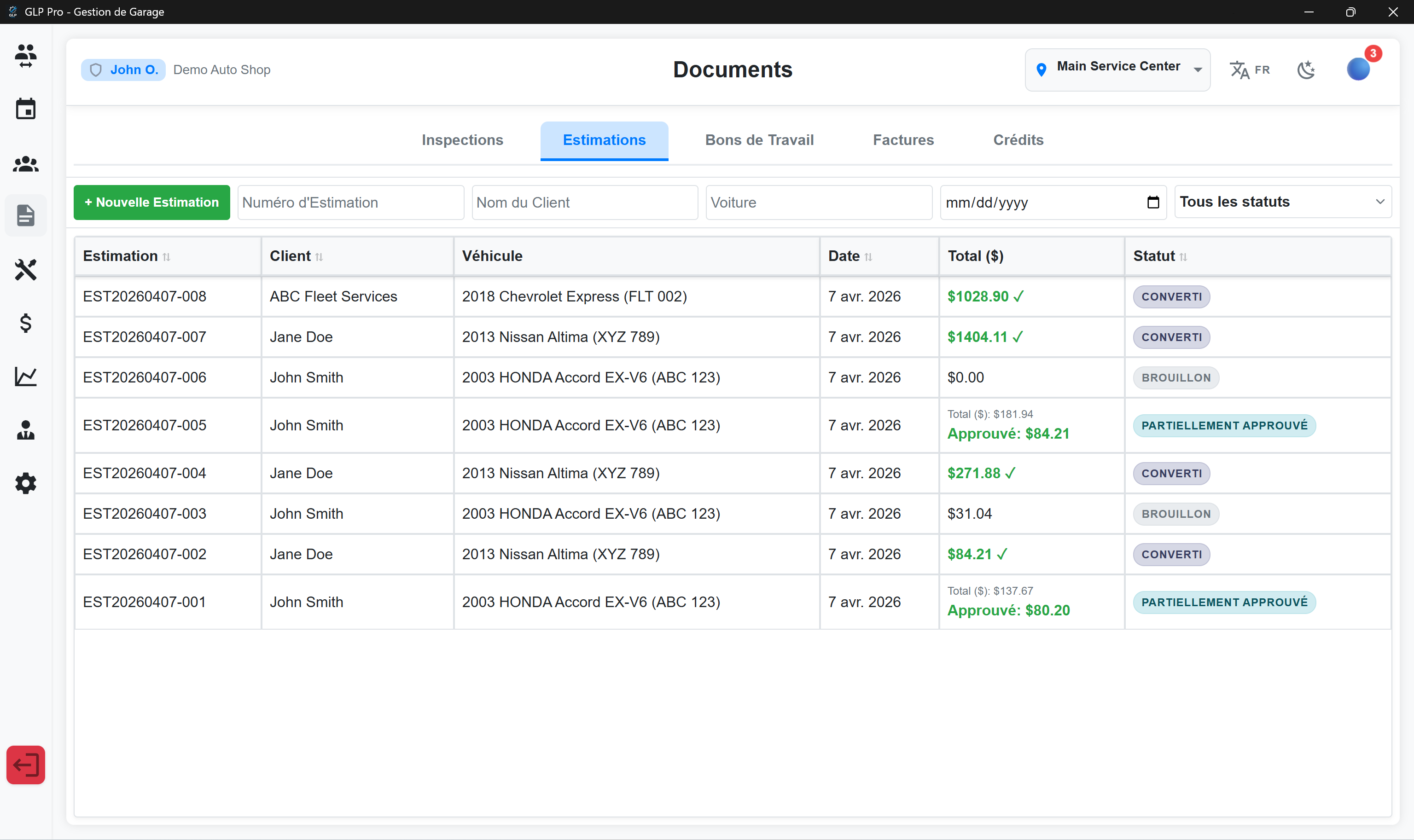
Task: Open estimate EST20260407-005
Action: [144, 425]
